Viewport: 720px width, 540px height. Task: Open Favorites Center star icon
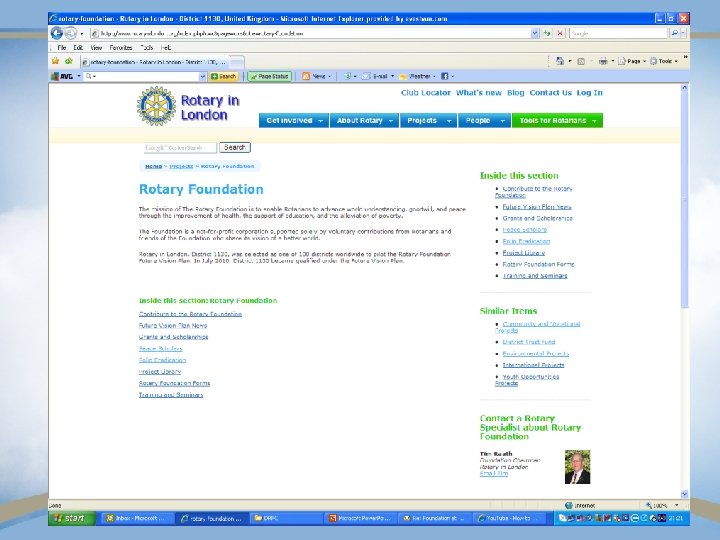tap(56, 61)
